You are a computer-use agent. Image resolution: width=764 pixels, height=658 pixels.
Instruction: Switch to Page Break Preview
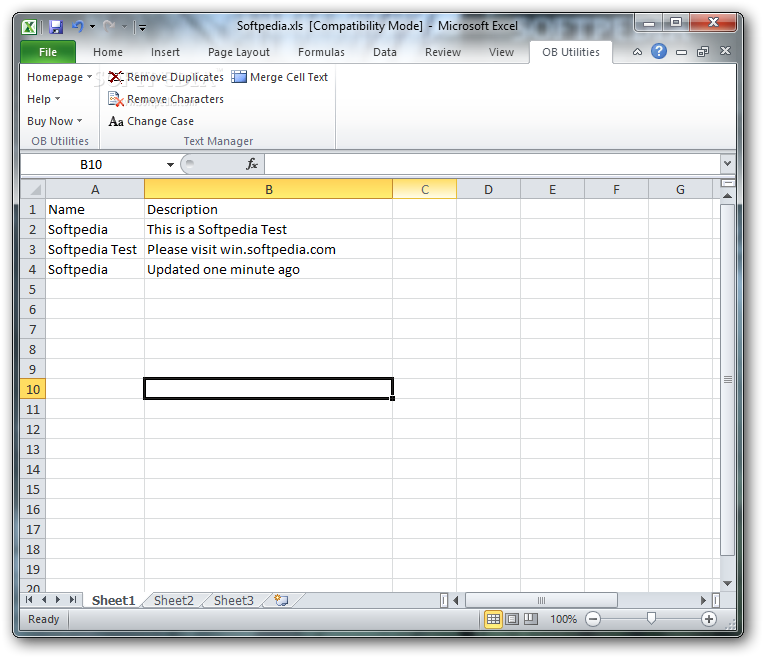[531, 619]
